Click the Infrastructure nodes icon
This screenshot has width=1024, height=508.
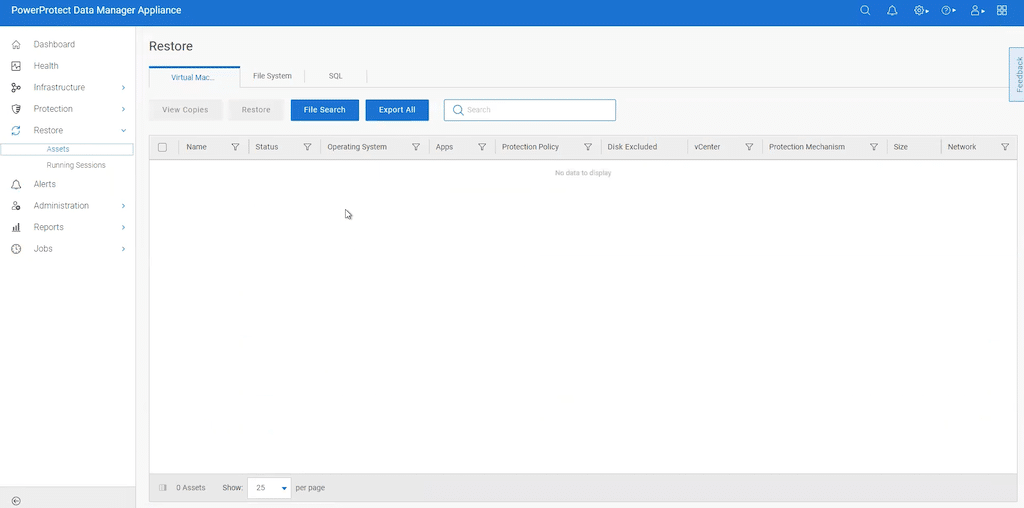pos(16,87)
